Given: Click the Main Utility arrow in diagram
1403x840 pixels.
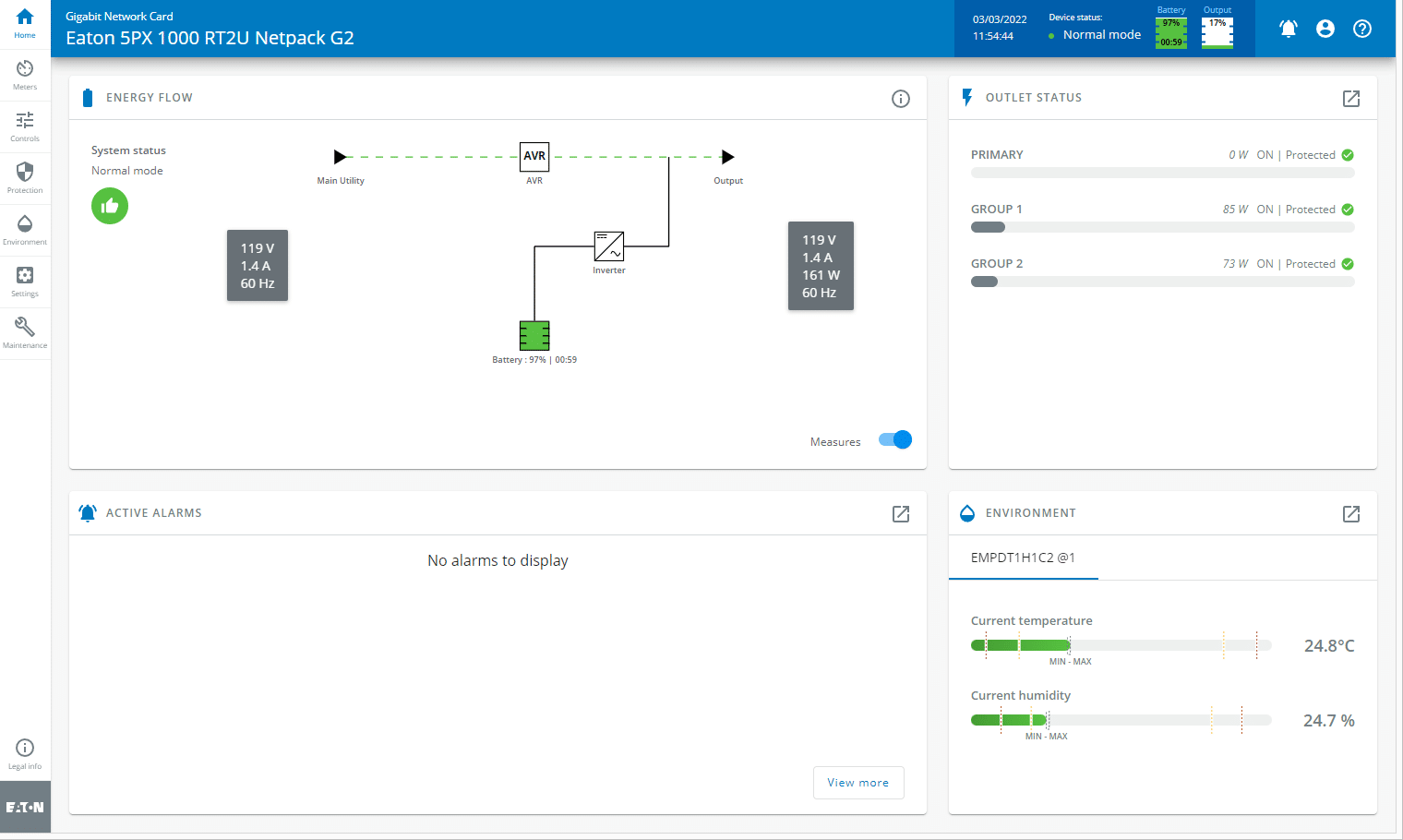Looking at the screenshot, I should pos(341,157).
